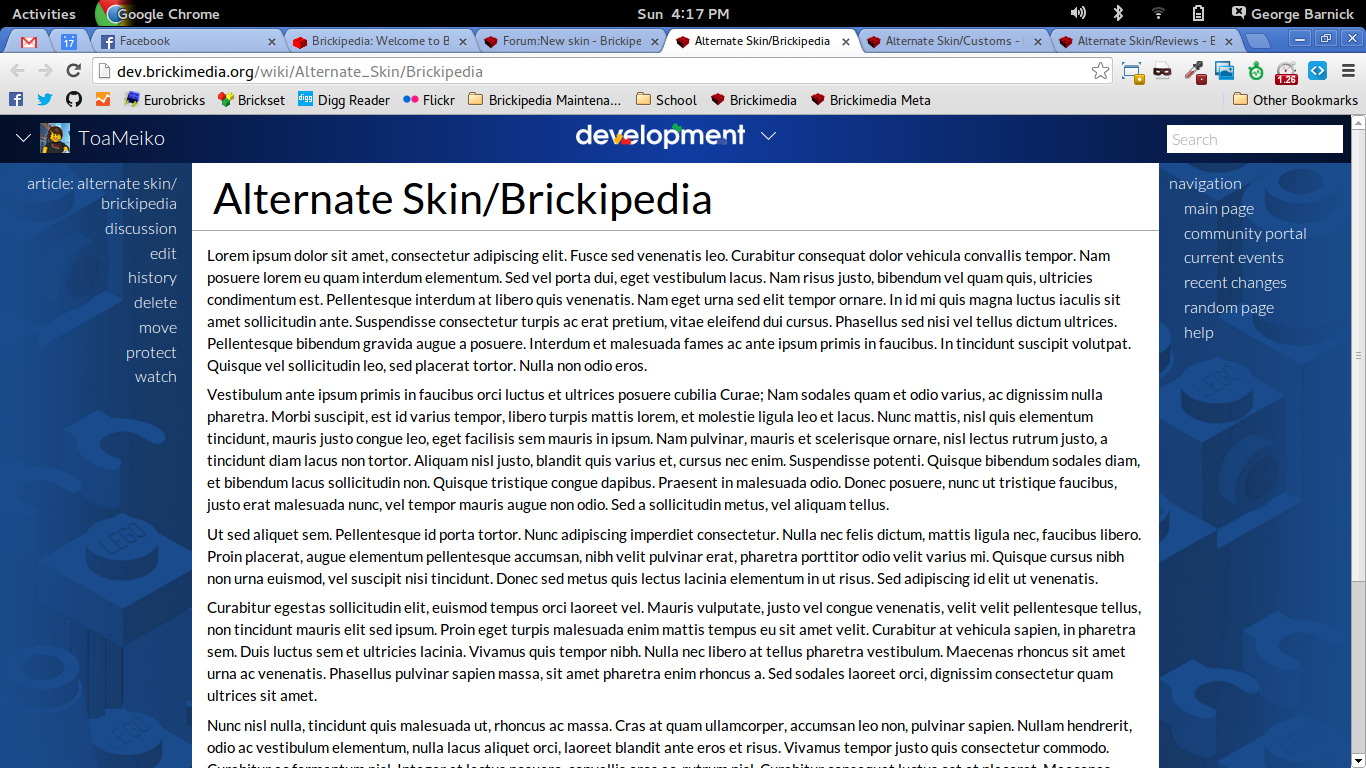Reload the page with refresh button

[73, 71]
